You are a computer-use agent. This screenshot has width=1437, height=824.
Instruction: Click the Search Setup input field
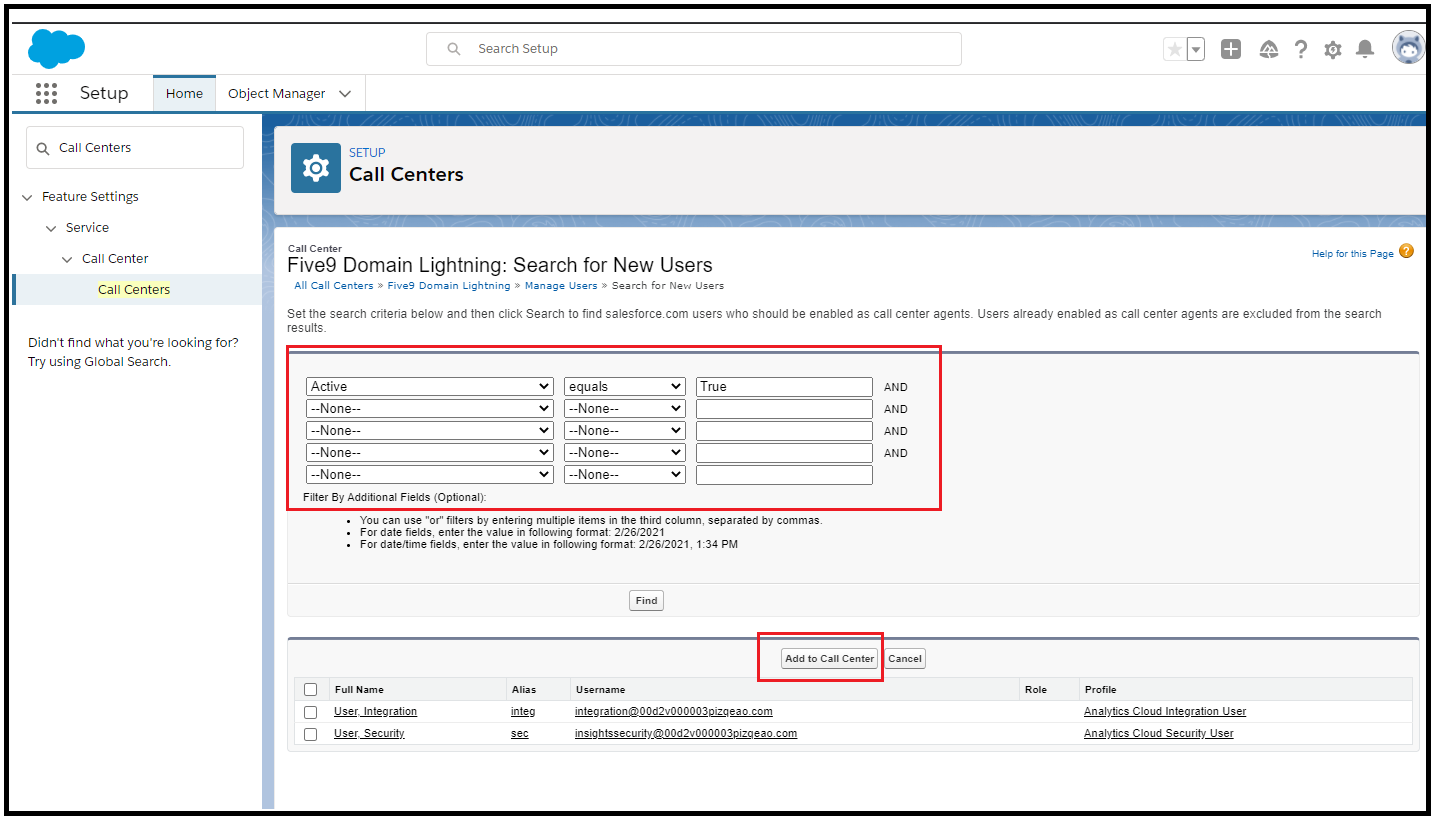pyautogui.click(x=694, y=49)
